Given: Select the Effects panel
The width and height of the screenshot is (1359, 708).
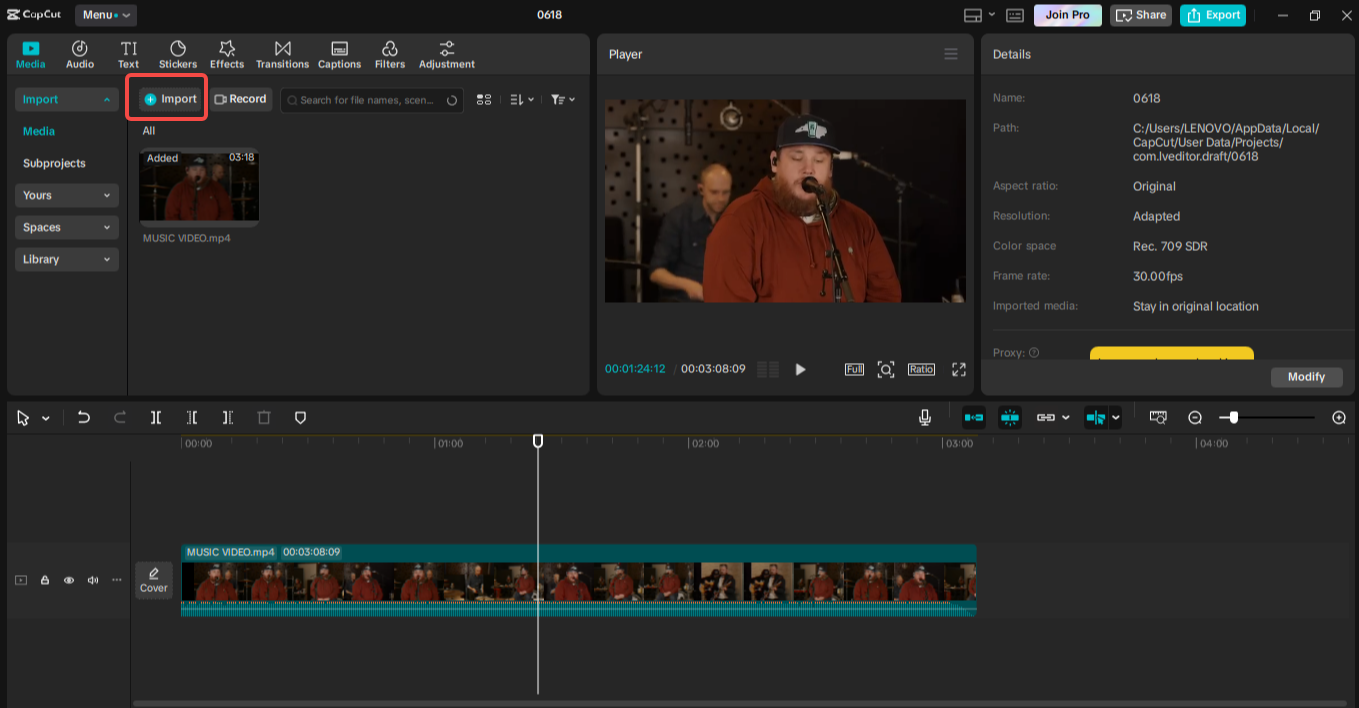Looking at the screenshot, I should pyautogui.click(x=226, y=54).
